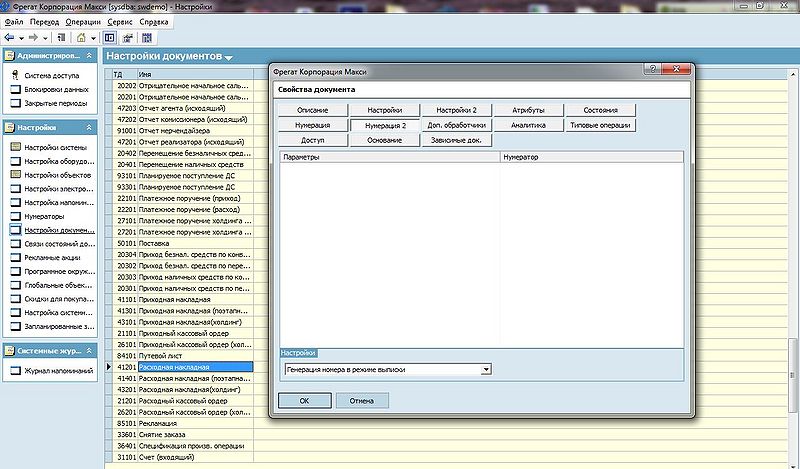This screenshot has height=469, width=800.
Task: Open the Генерация номера в режиме выписки dropdown
Action: (486, 369)
